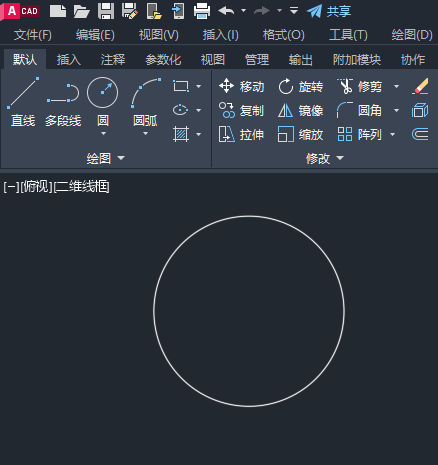Expand the 圆弧 arc options arrow

[145, 134]
